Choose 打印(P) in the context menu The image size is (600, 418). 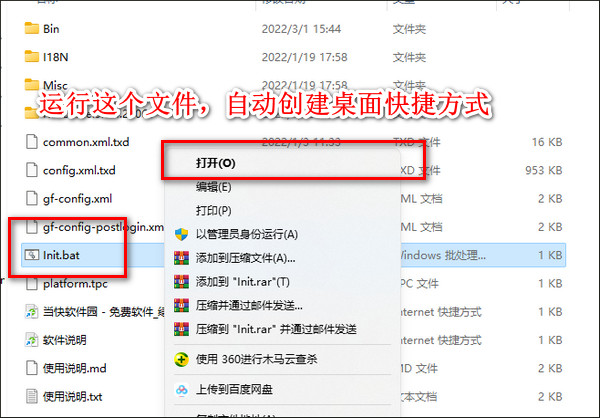[214, 211]
